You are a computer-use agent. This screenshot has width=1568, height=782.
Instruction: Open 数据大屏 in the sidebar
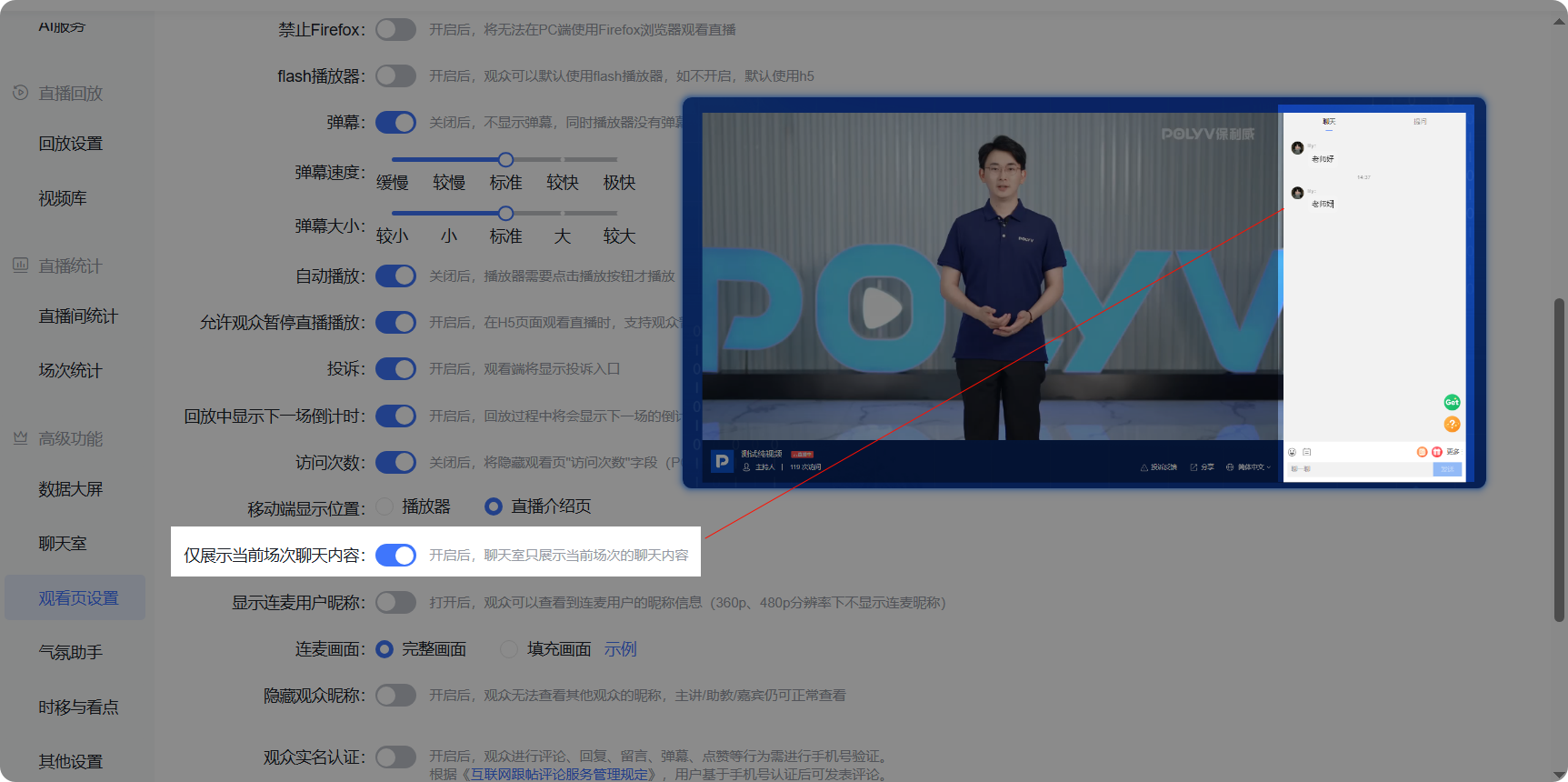(x=71, y=489)
